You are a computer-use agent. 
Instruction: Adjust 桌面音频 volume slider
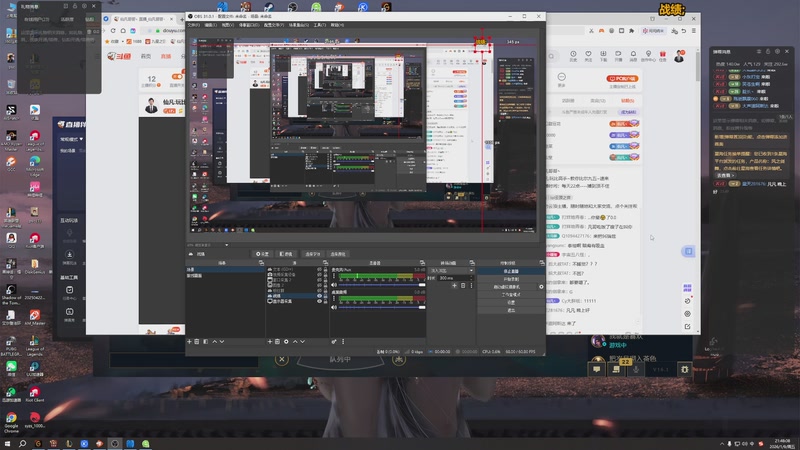pos(382,307)
